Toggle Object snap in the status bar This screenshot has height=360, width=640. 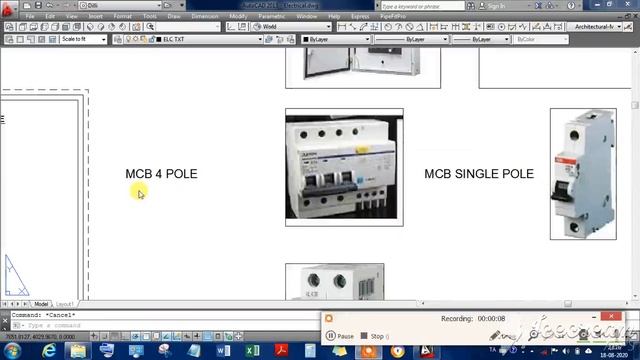pos(146,336)
